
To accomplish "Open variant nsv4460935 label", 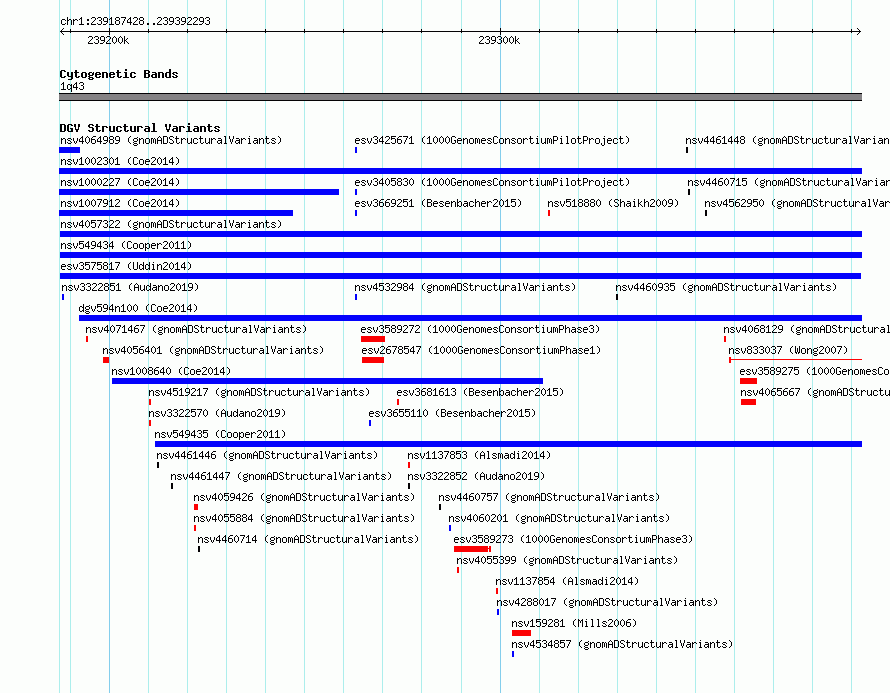I will [726, 287].
